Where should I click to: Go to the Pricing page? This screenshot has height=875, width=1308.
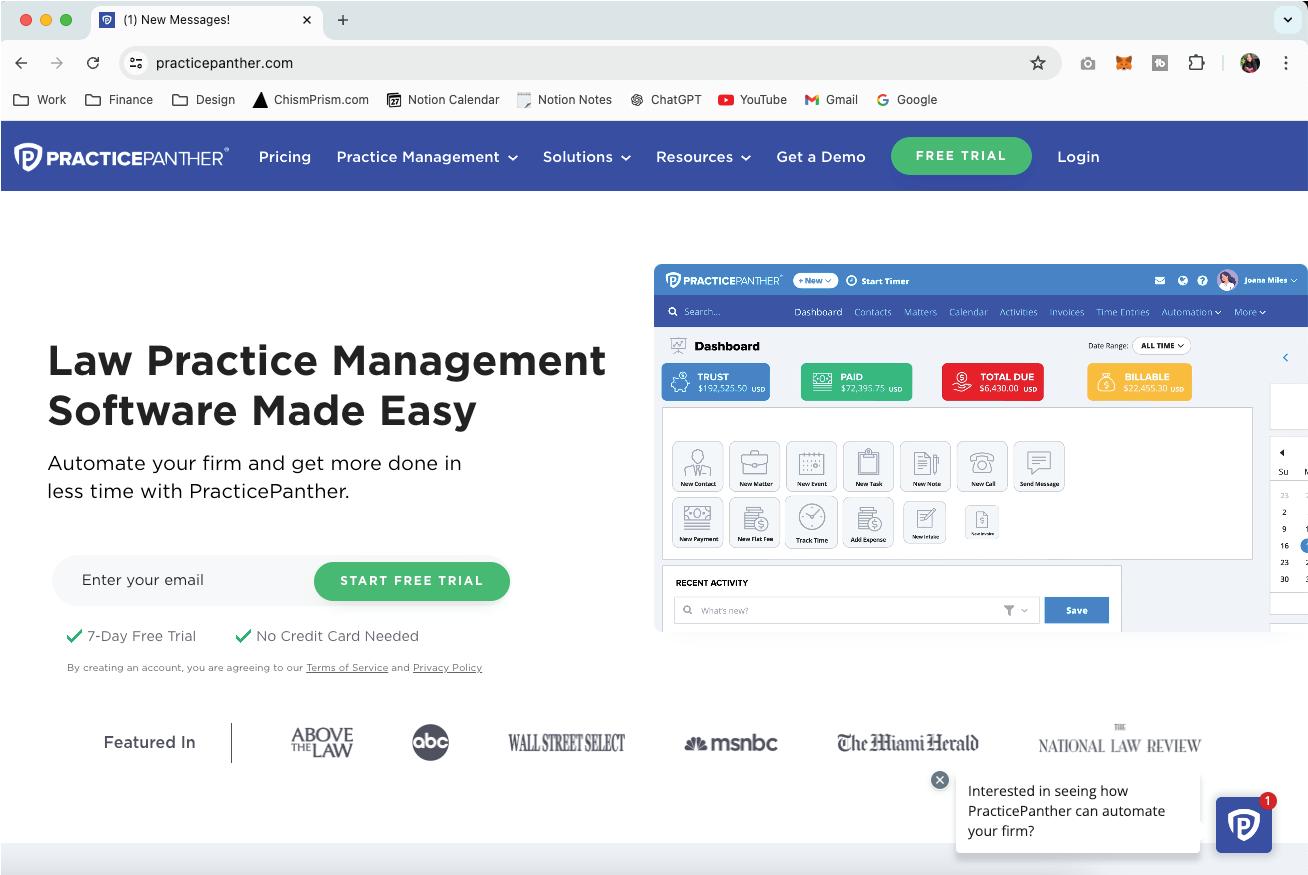click(285, 157)
